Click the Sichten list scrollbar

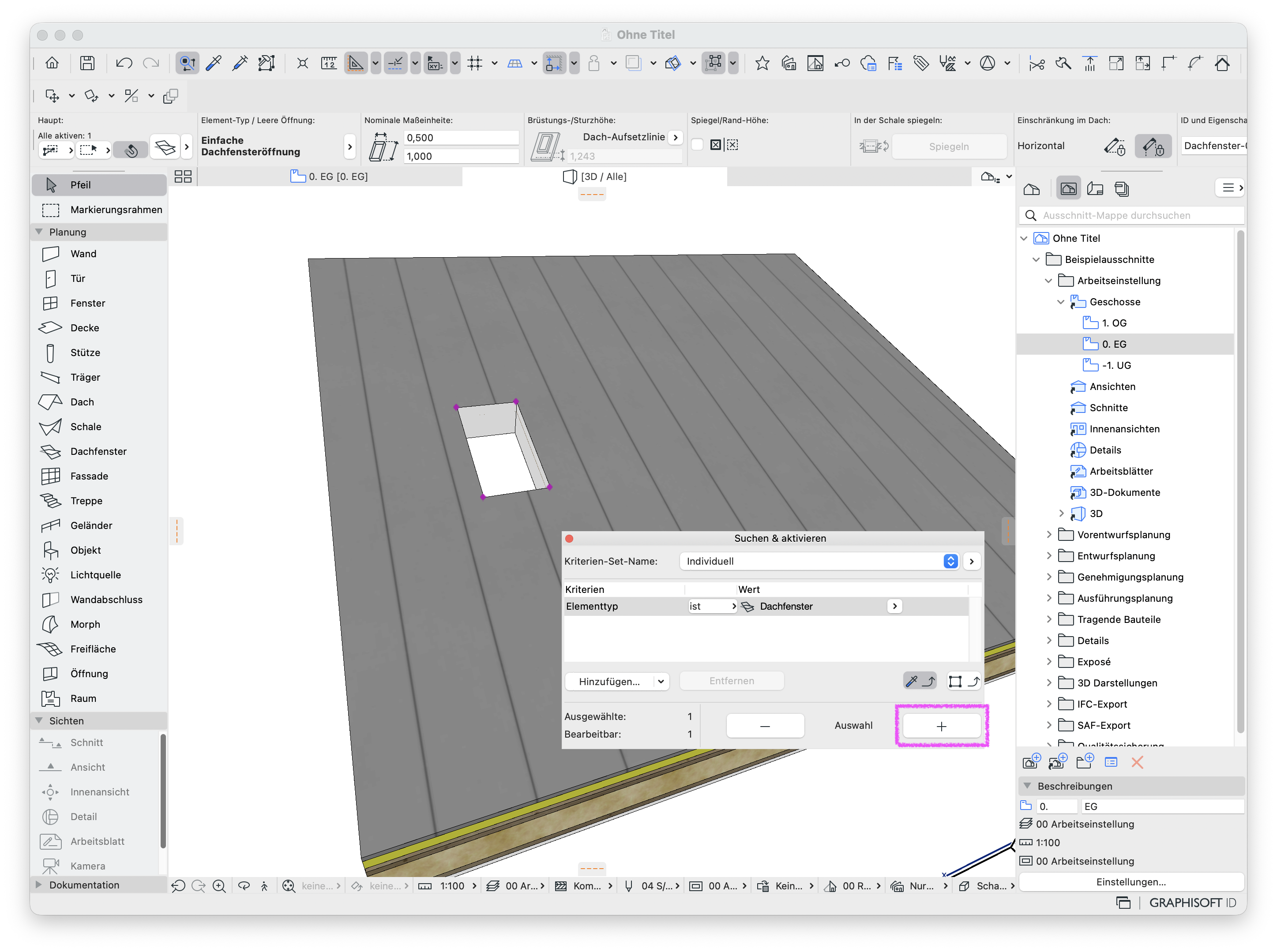163,791
